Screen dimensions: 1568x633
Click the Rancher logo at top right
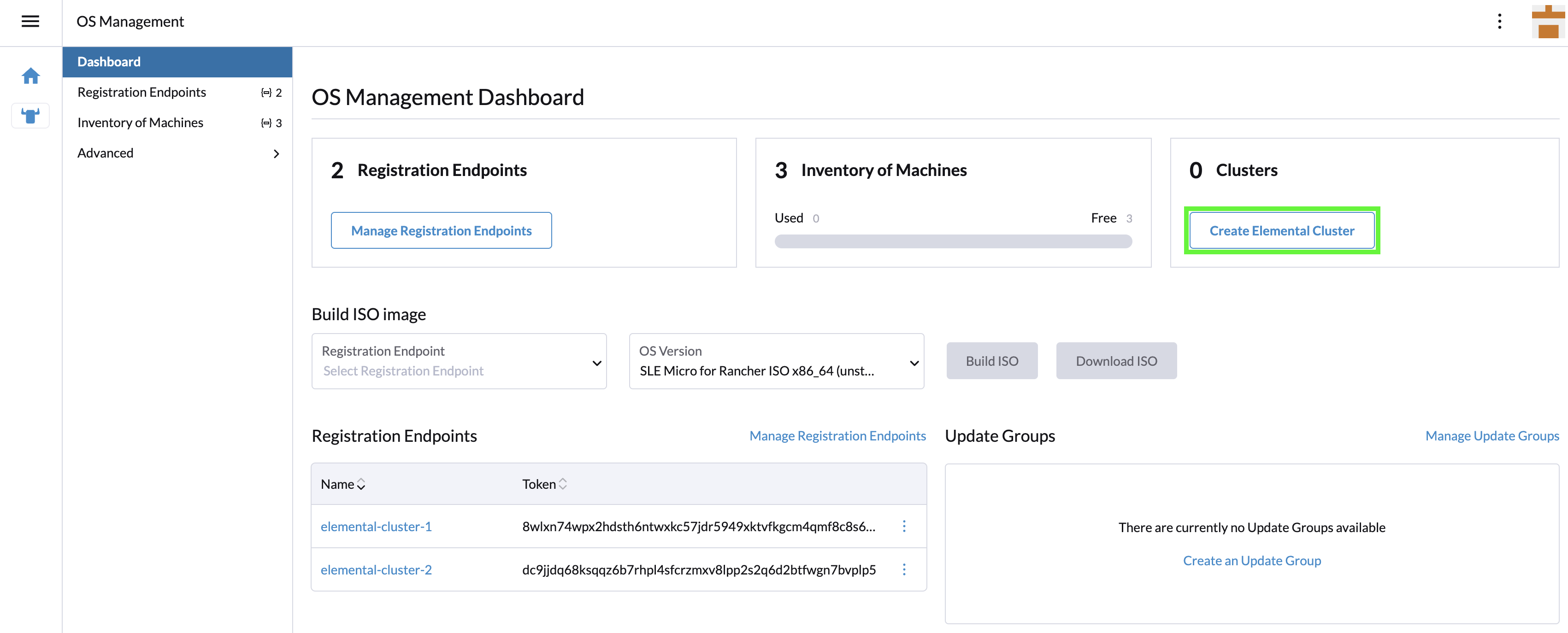[x=1547, y=21]
